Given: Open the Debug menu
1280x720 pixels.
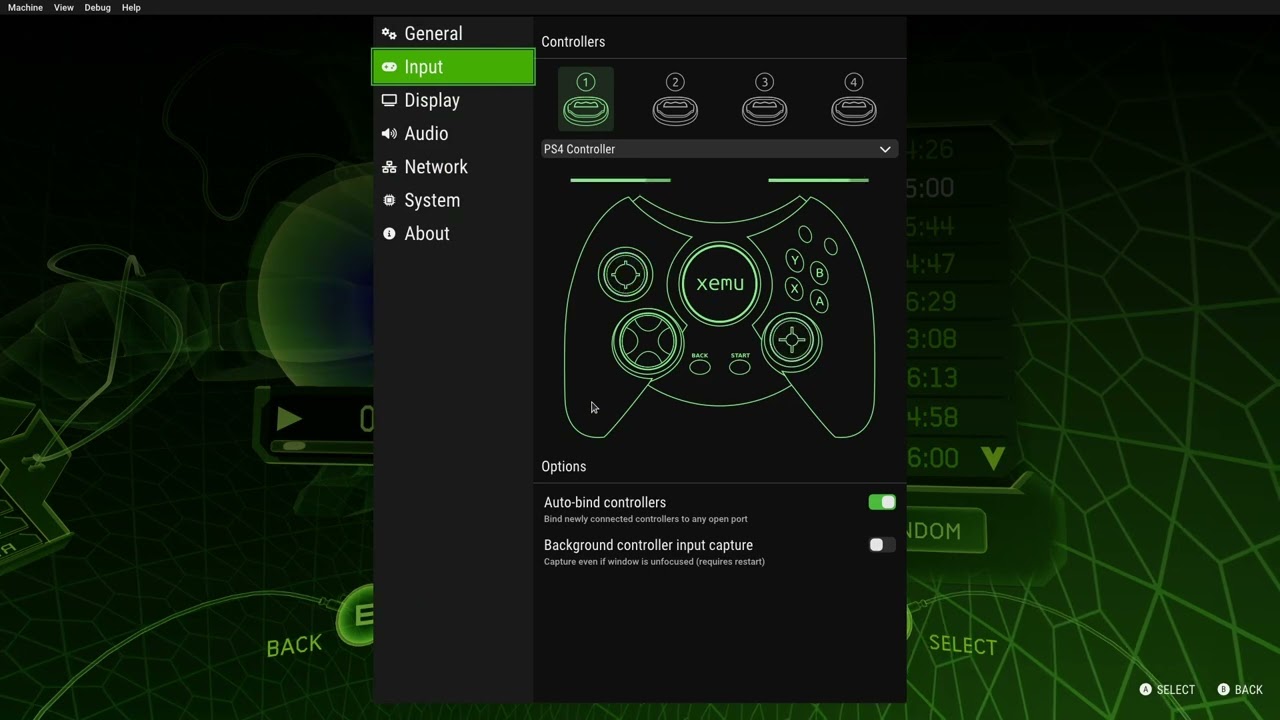Looking at the screenshot, I should pos(97,7).
